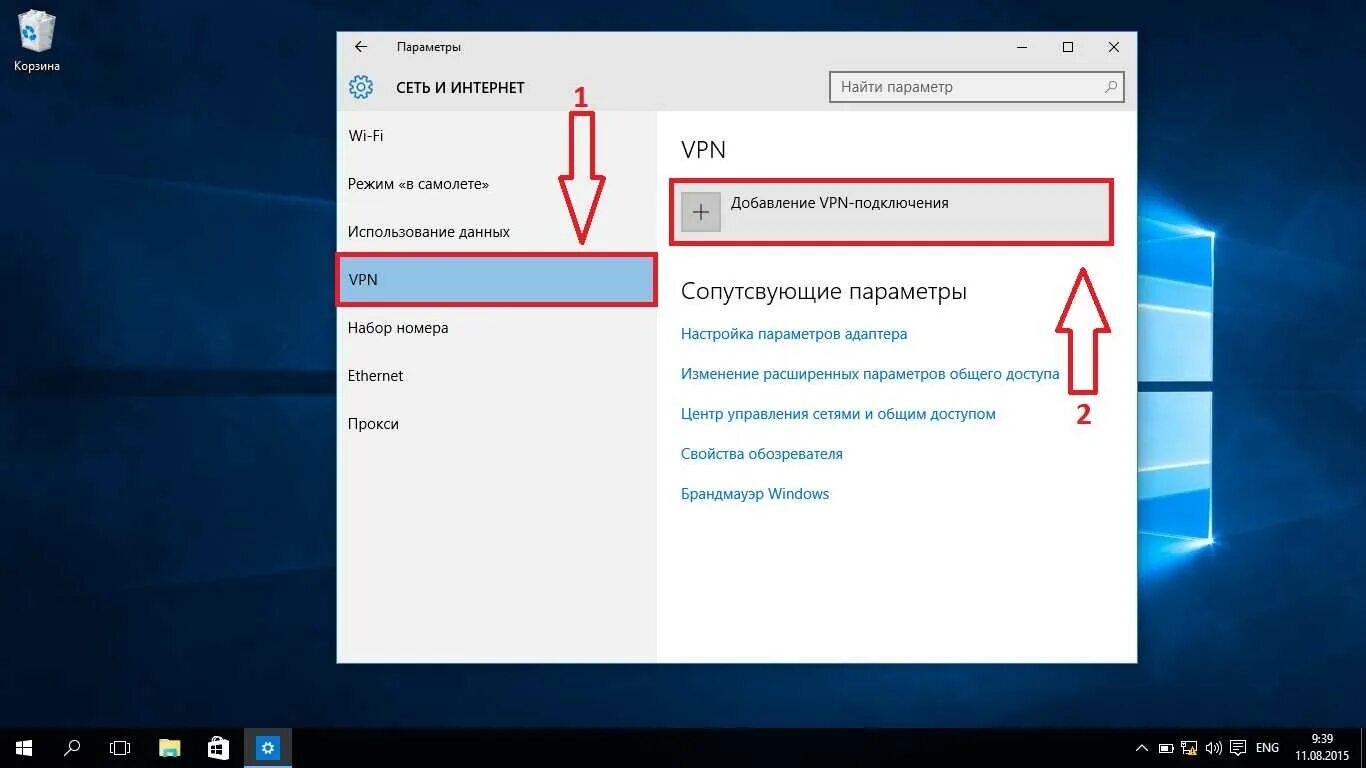Click the volume icon in the system tray
The width and height of the screenshot is (1366, 768).
point(1214,748)
